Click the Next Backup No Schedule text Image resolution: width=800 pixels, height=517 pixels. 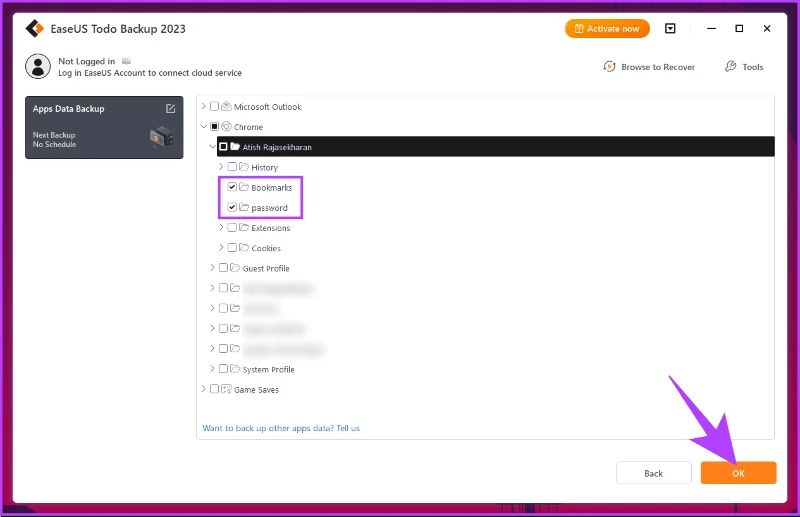click(54, 140)
